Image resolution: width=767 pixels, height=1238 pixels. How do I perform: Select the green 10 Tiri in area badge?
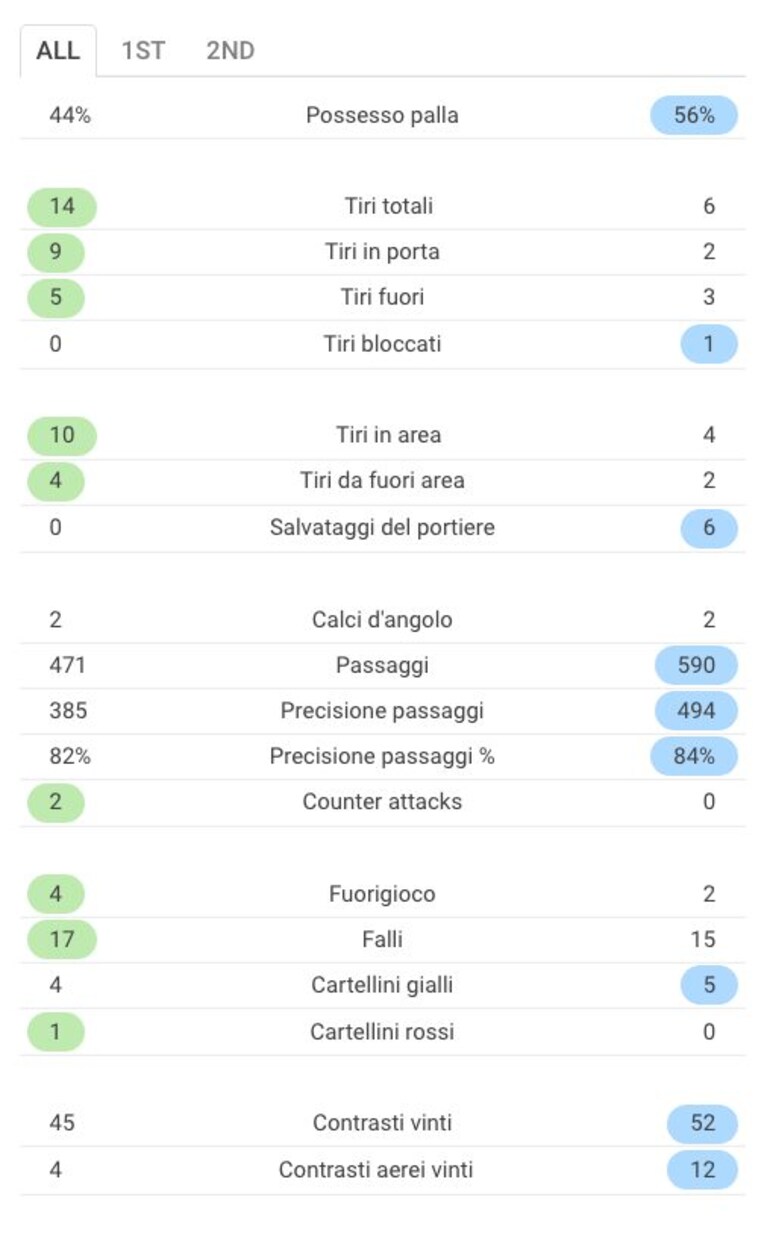[x=62, y=436]
